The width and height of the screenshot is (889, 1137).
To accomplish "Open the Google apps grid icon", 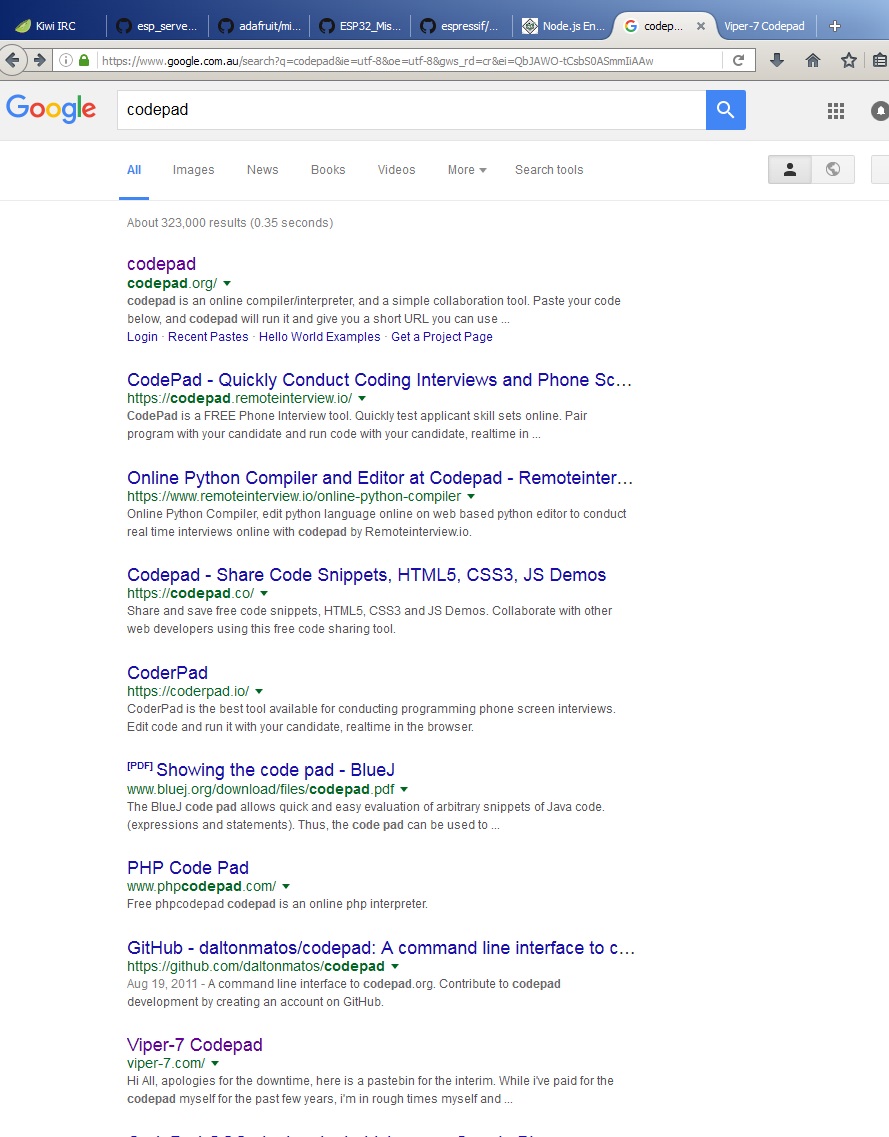I will click(x=836, y=110).
